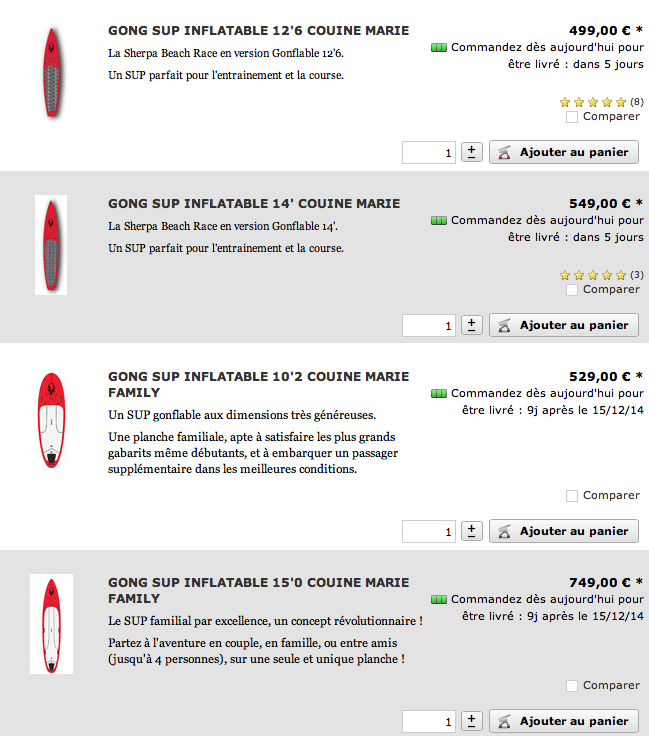This screenshot has height=736, width=649.
Task: Open the 14' Couine Marie board thumbnail
Action: point(51,245)
